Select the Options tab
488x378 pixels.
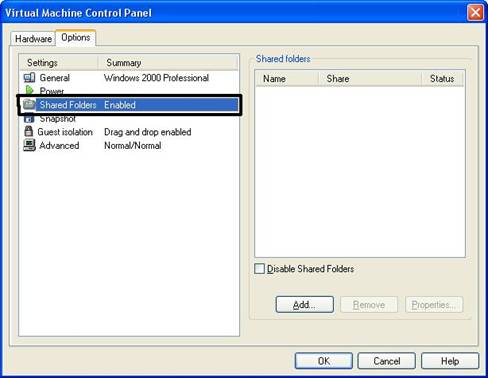click(76, 37)
